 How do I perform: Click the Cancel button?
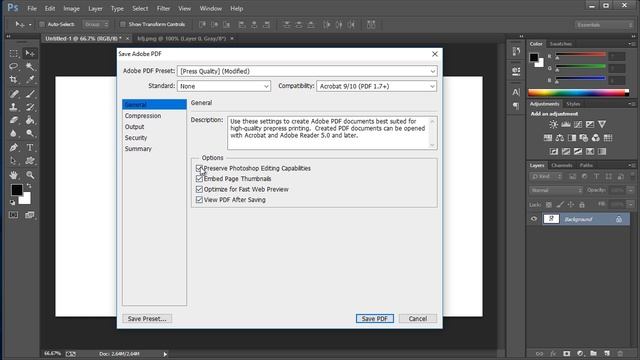tap(418, 318)
